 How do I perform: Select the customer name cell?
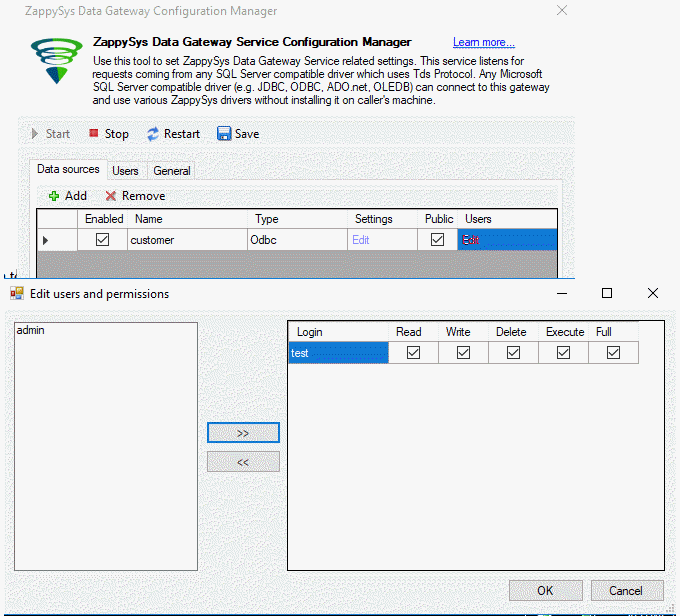point(187,240)
